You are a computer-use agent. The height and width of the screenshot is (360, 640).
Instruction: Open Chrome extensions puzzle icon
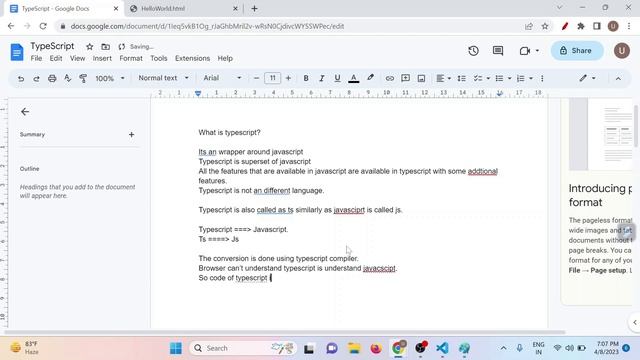pyautogui.click(x=581, y=26)
